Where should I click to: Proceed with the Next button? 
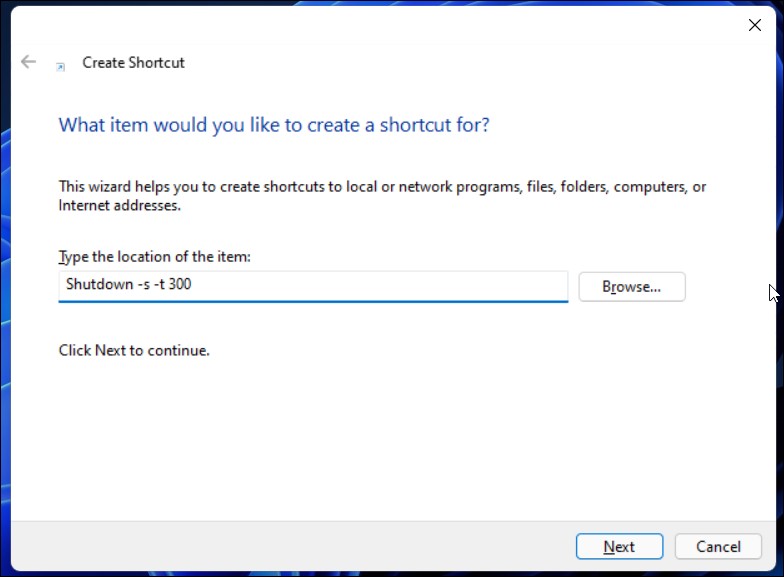[620, 546]
